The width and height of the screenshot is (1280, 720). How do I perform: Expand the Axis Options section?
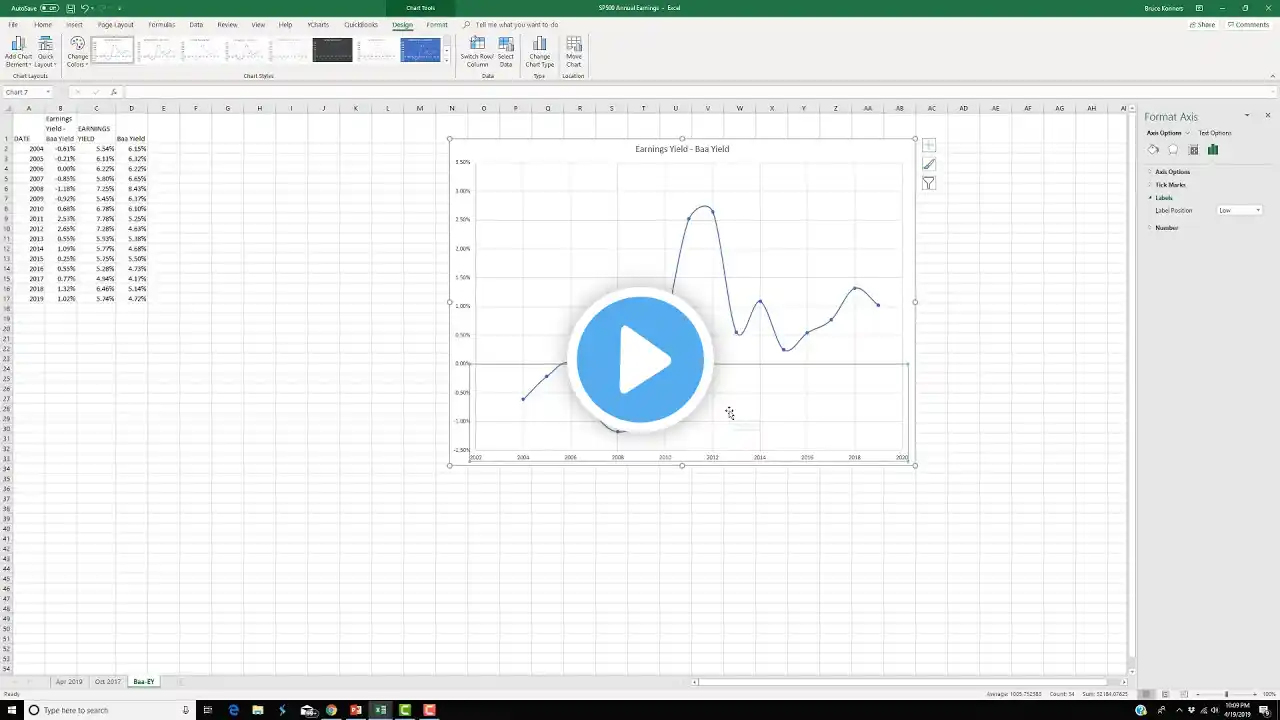[x=1172, y=172]
